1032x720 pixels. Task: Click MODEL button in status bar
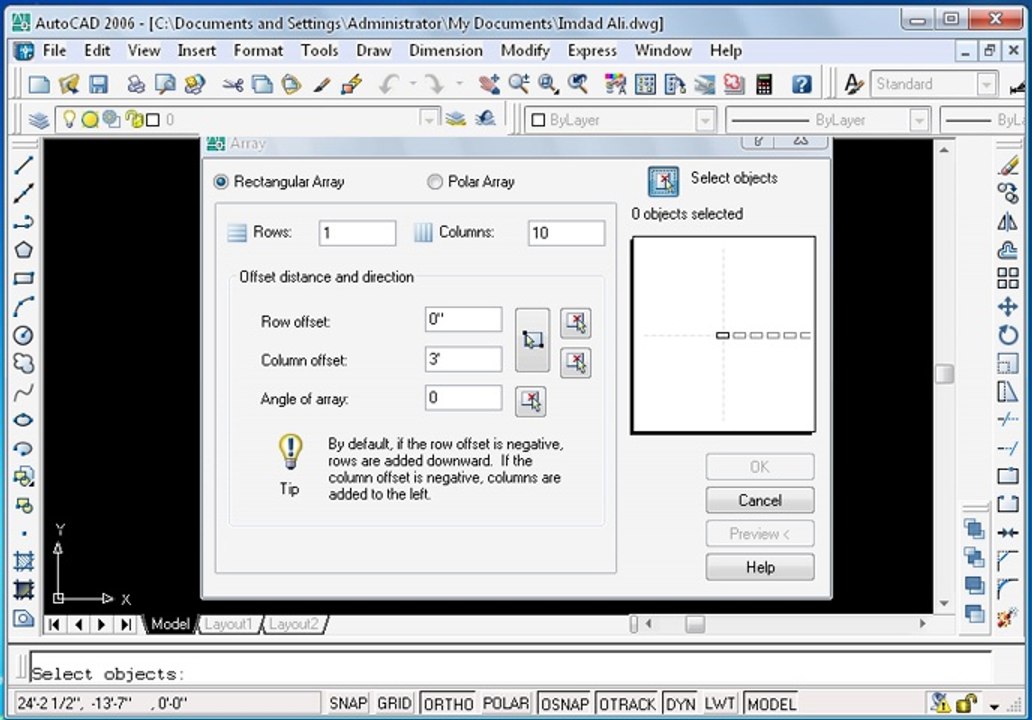pos(771,704)
